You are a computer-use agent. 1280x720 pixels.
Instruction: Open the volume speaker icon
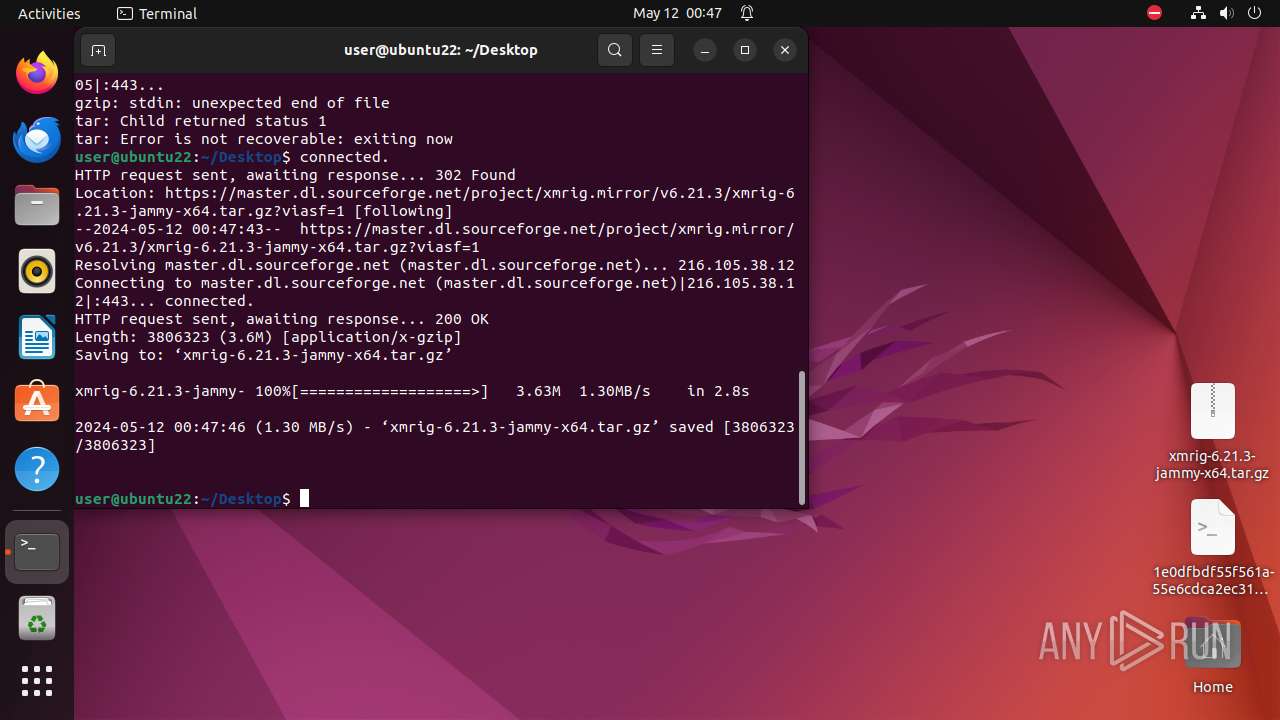1227,13
